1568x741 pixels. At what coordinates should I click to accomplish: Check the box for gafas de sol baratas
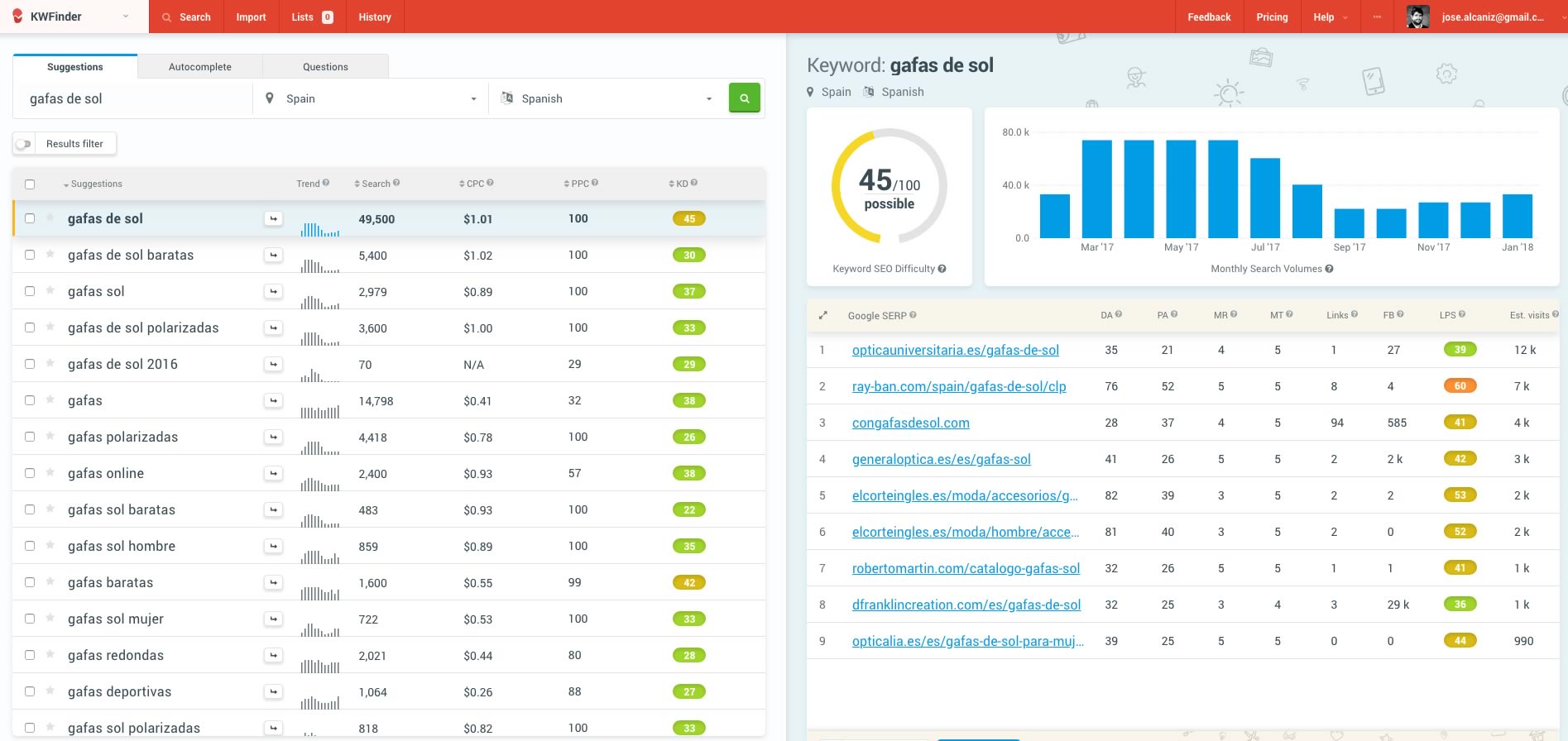point(30,255)
